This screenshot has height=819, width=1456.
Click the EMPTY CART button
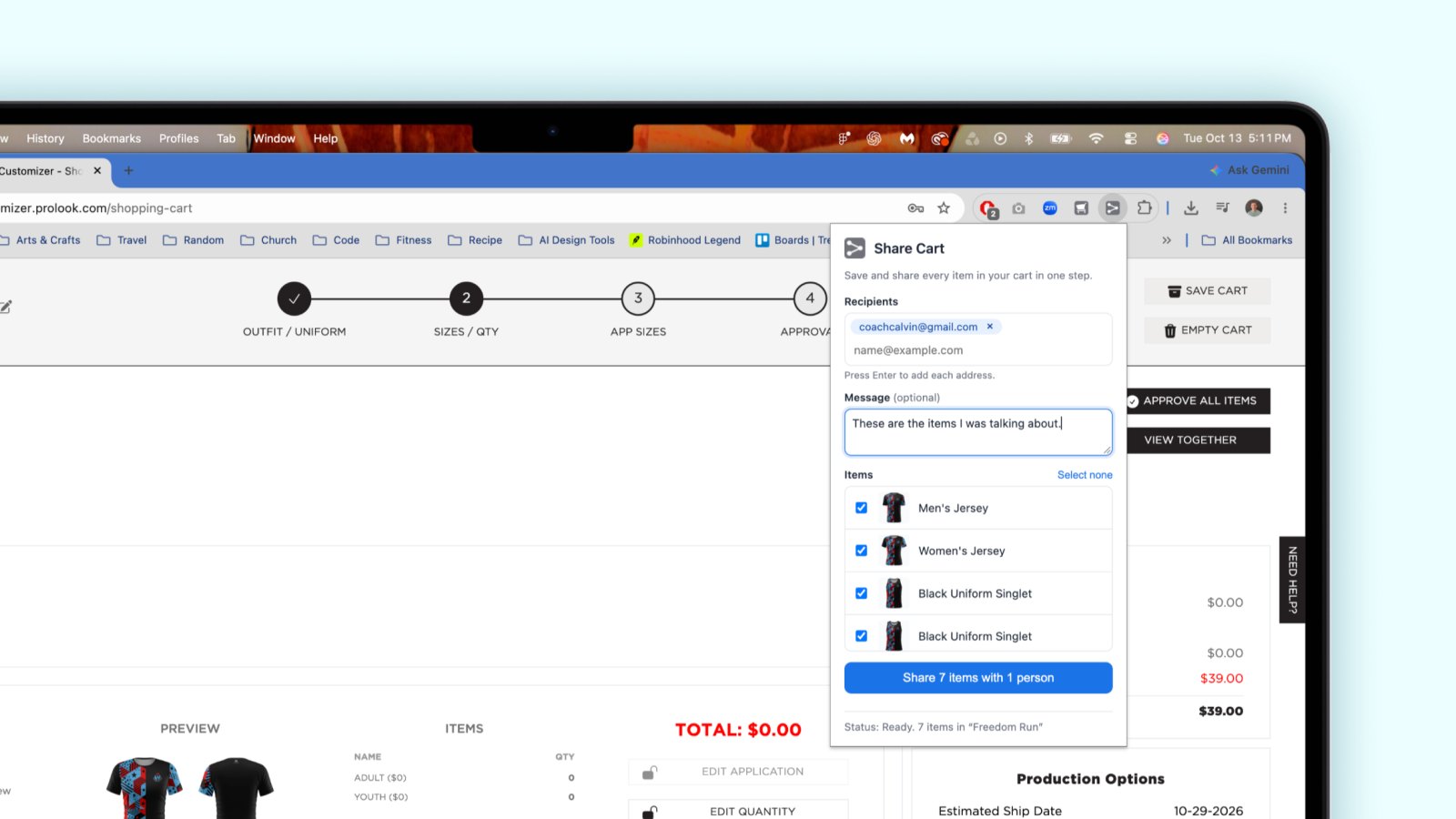click(1208, 330)
